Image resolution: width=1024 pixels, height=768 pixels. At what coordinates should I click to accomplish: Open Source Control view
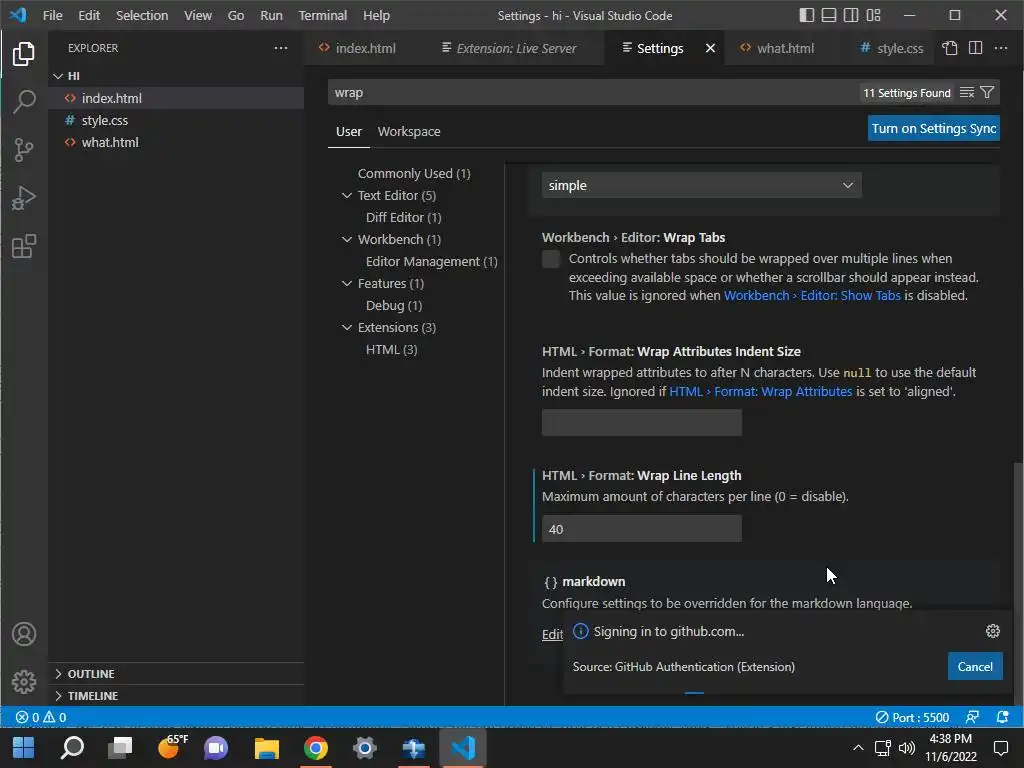[24, 150]
